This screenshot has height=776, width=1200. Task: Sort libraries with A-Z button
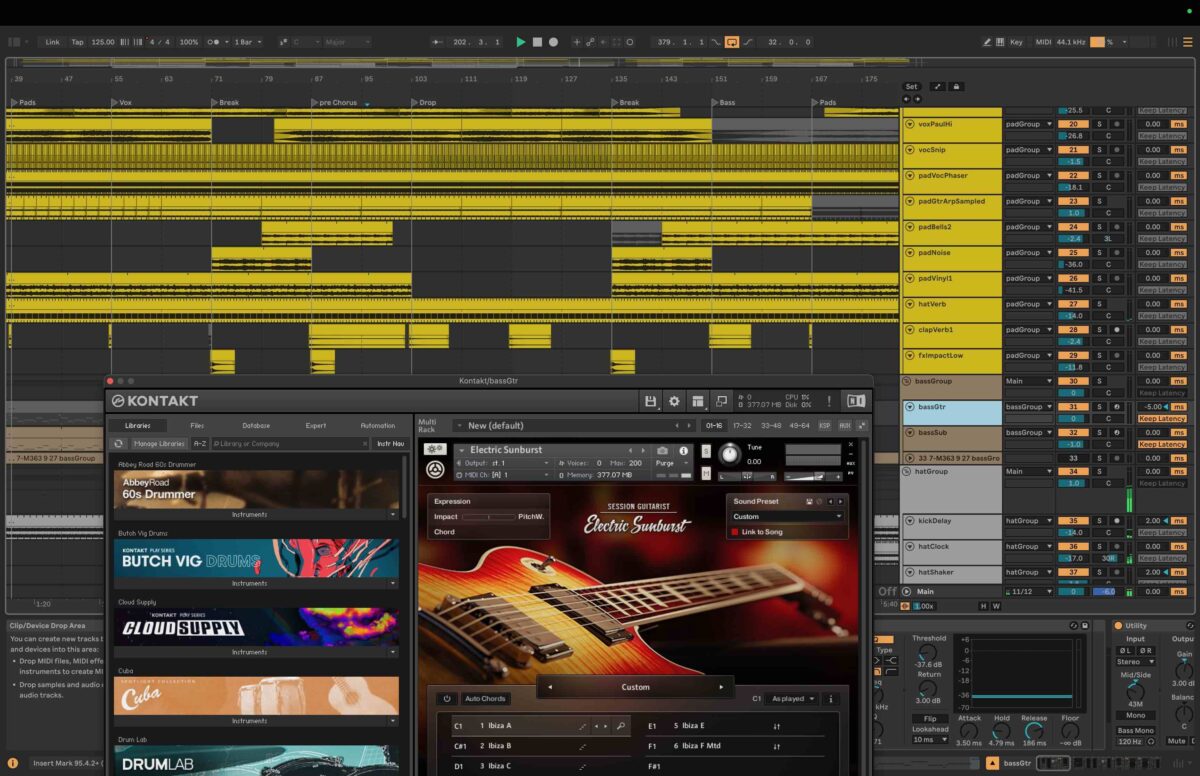(x=200, y=443)
